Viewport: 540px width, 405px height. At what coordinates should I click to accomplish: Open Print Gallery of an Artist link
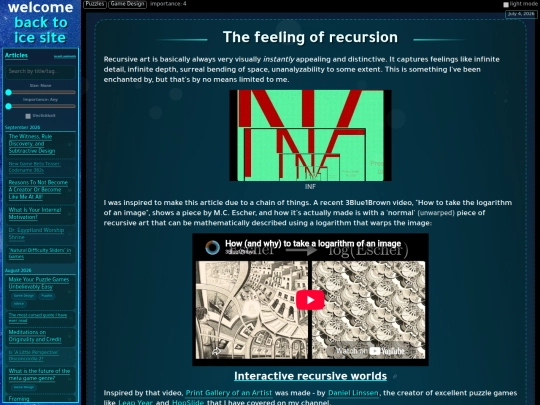point(229,393)
